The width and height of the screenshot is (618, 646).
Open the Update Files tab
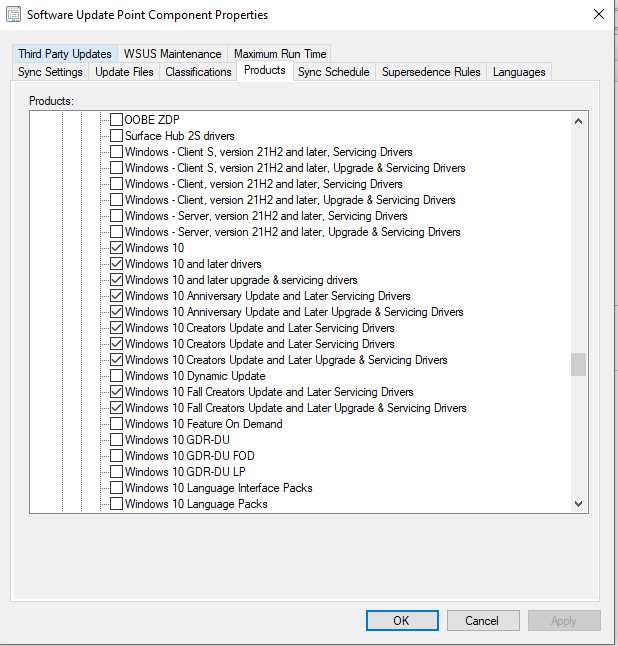pos(124,72)
